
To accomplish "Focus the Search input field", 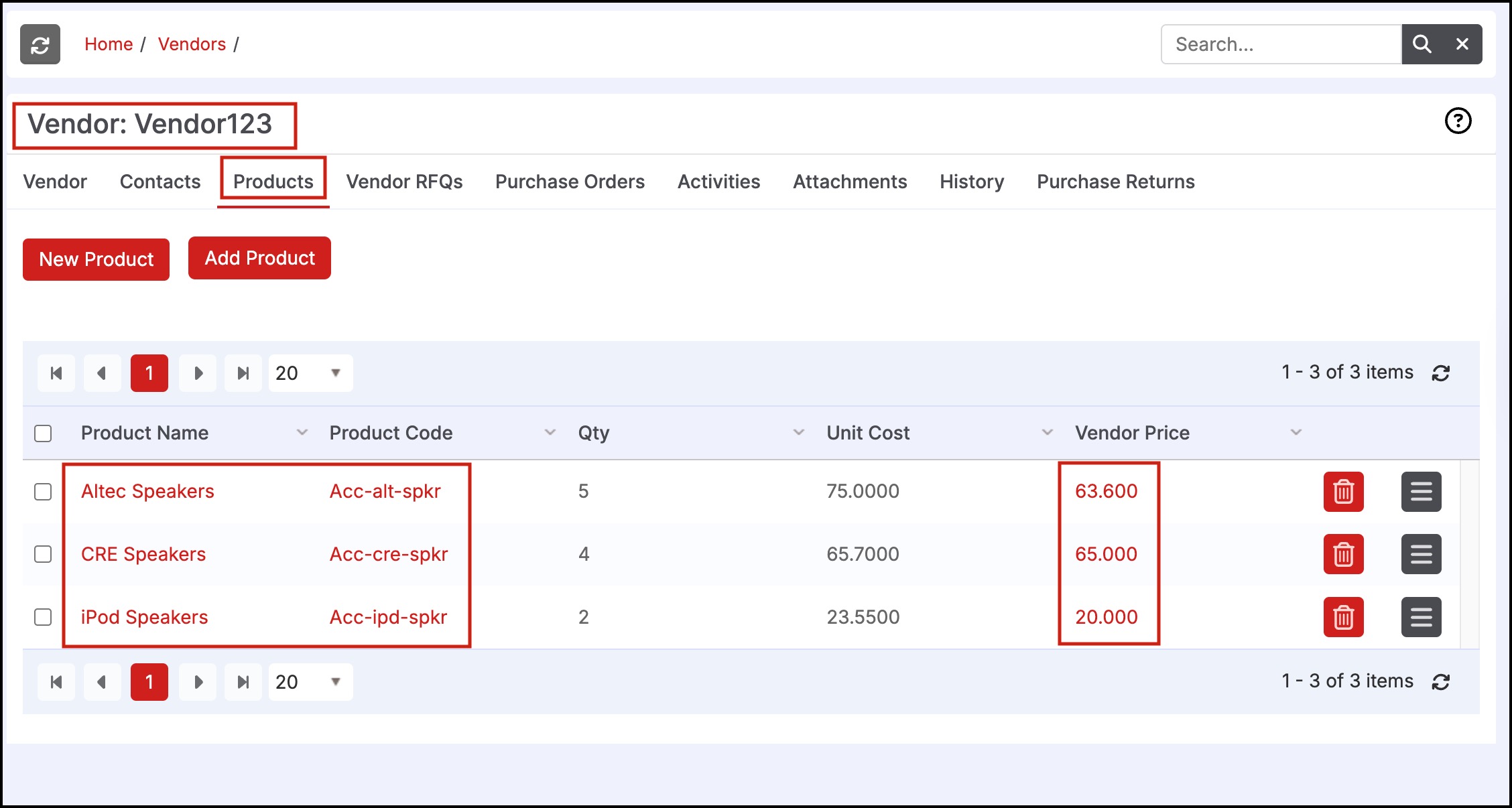I will 1281,44.
